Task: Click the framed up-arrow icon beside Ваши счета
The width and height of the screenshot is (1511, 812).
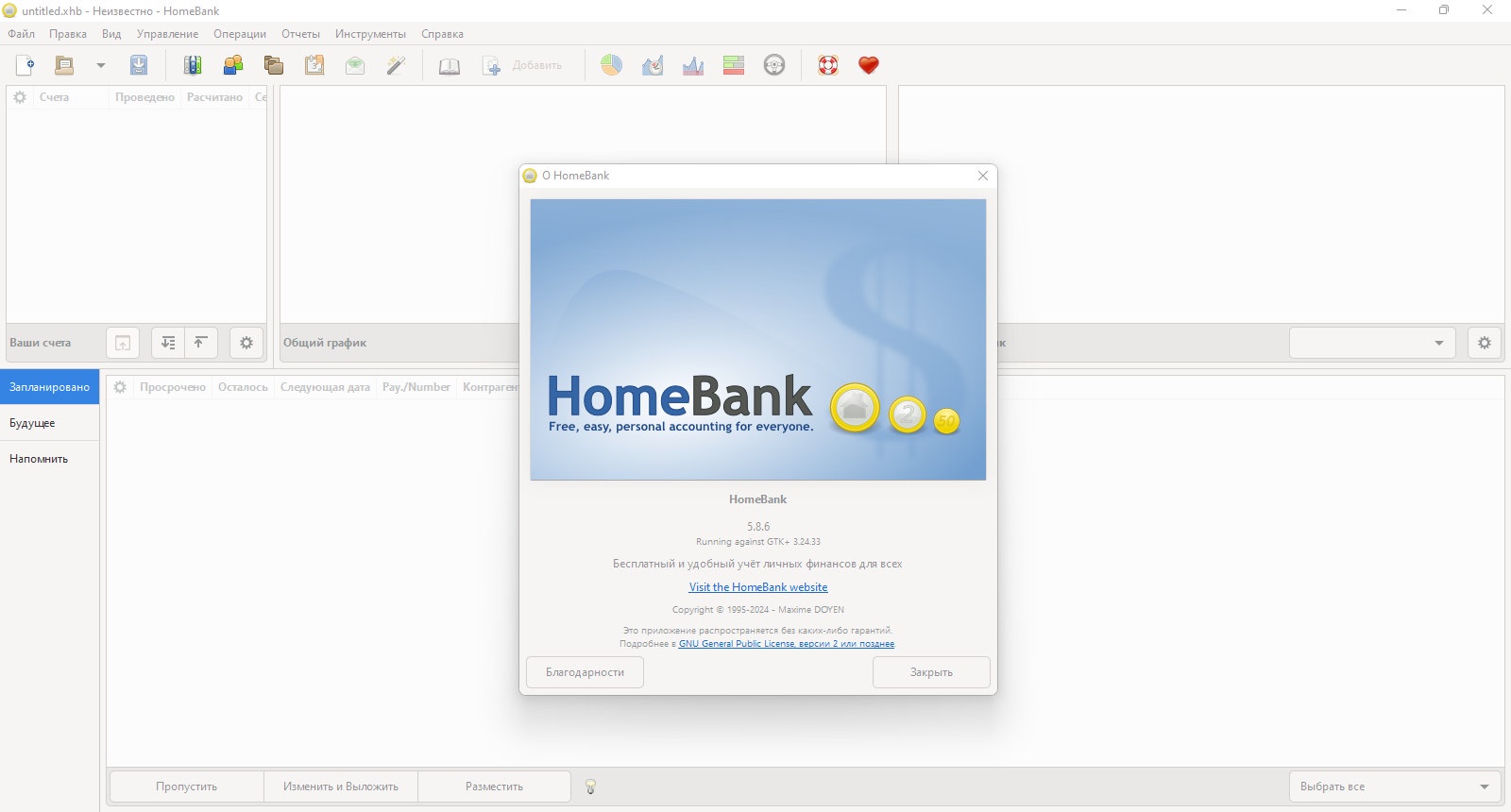Action: point(123,343)
